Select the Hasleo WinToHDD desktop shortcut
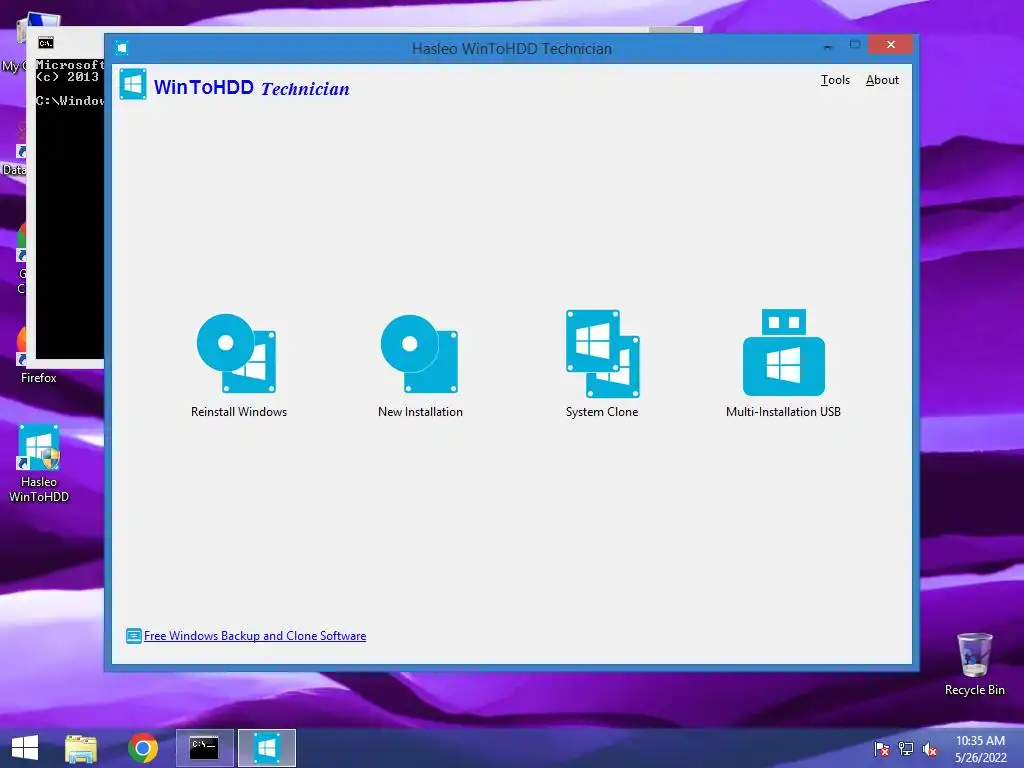 (39, 463)
